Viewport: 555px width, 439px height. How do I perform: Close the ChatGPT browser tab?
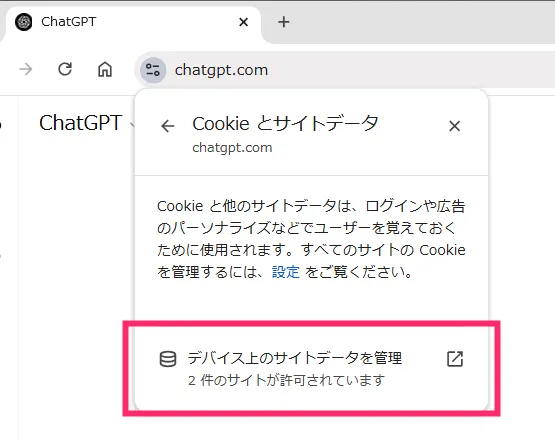pos(244,22)
